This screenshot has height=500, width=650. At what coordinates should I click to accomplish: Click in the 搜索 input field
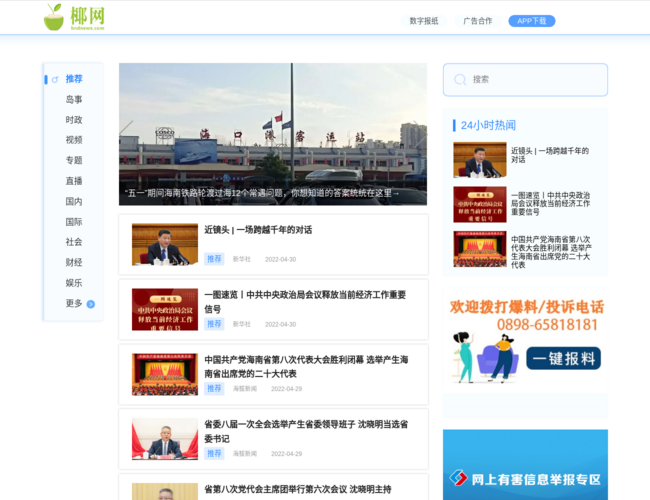pos(535,79)
